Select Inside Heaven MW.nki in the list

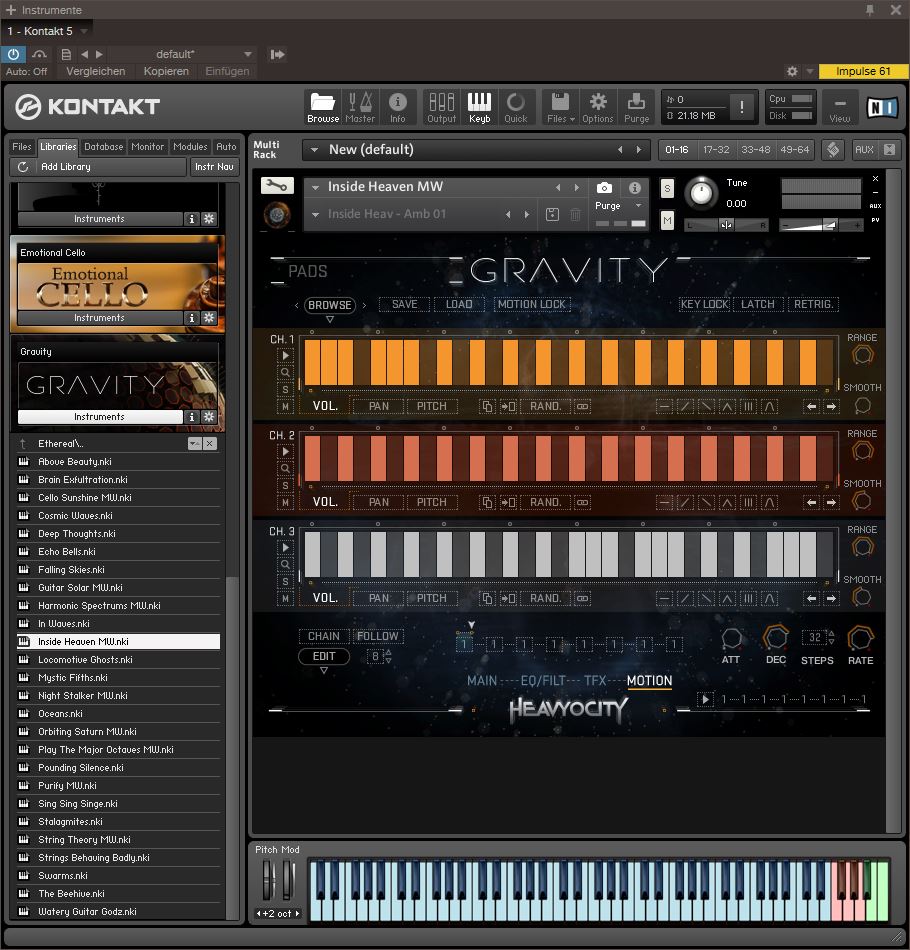119,642
